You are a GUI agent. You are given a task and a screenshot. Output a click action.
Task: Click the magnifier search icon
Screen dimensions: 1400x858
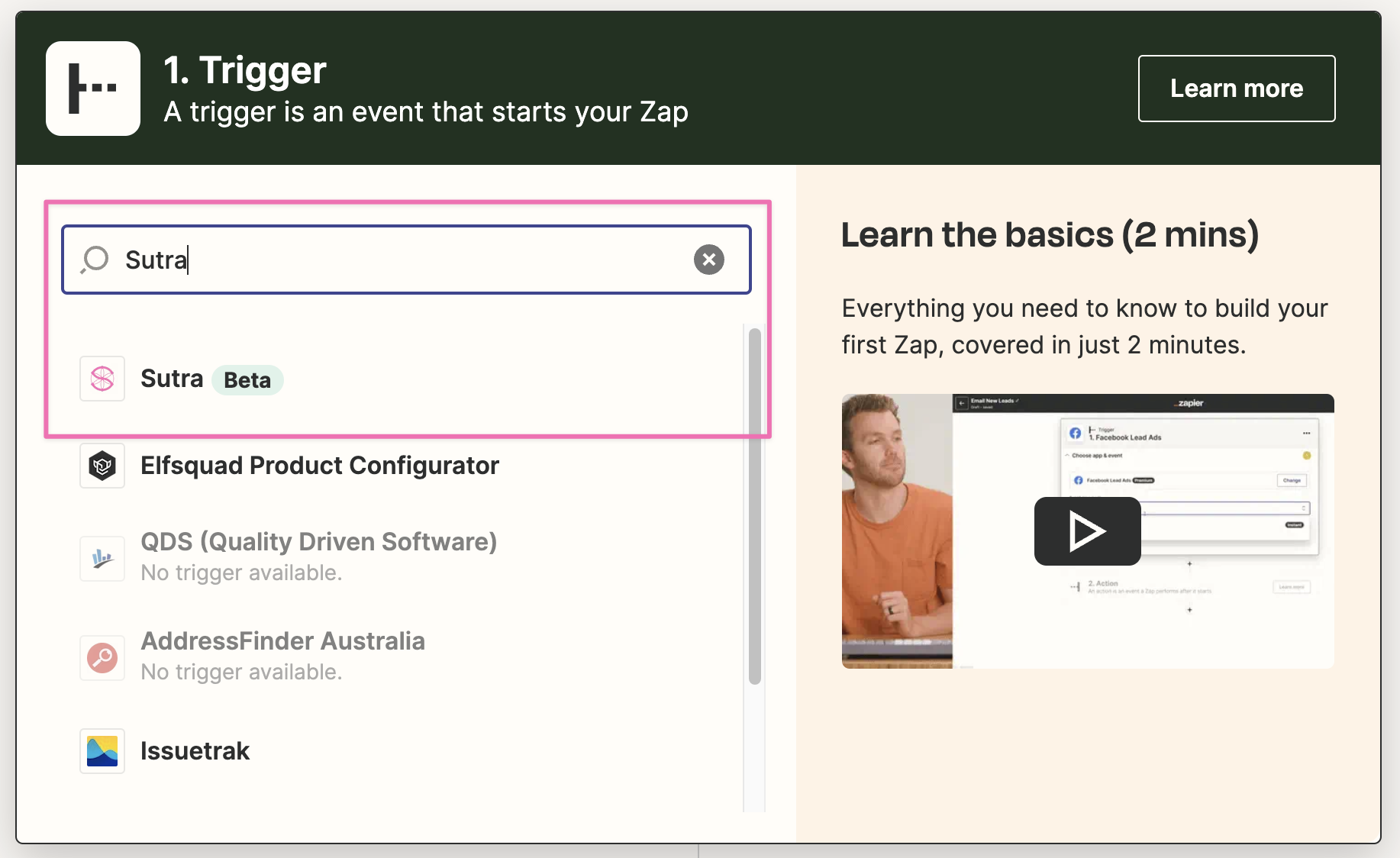click(95, 260)
